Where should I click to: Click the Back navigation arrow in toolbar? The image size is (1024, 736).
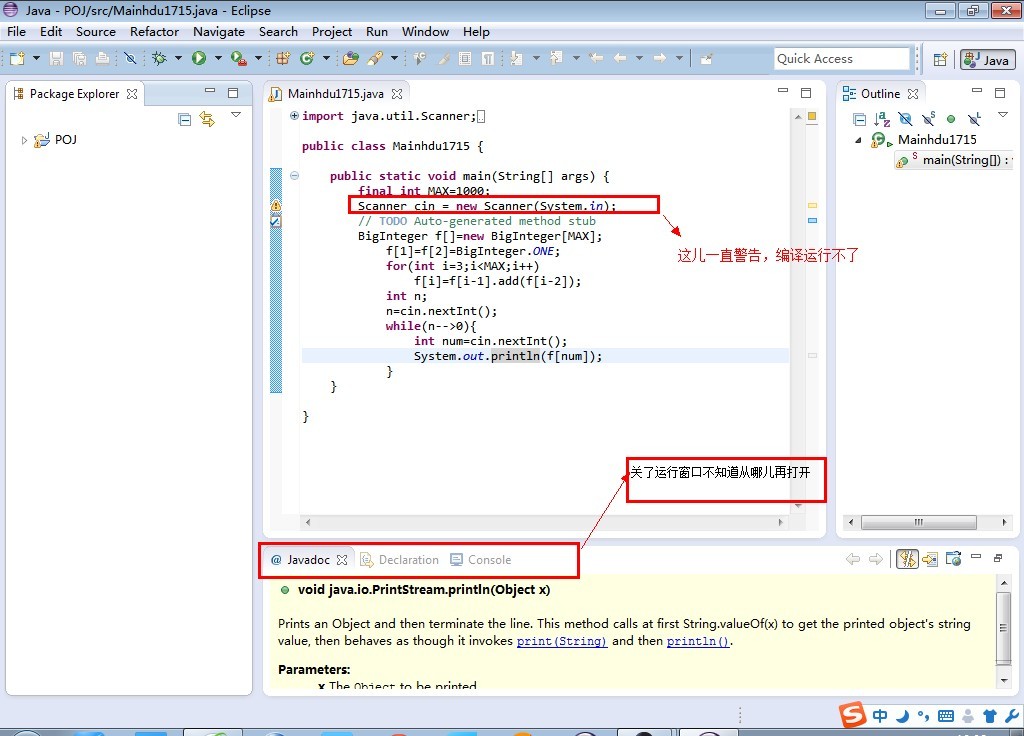[x=620, y=59]
